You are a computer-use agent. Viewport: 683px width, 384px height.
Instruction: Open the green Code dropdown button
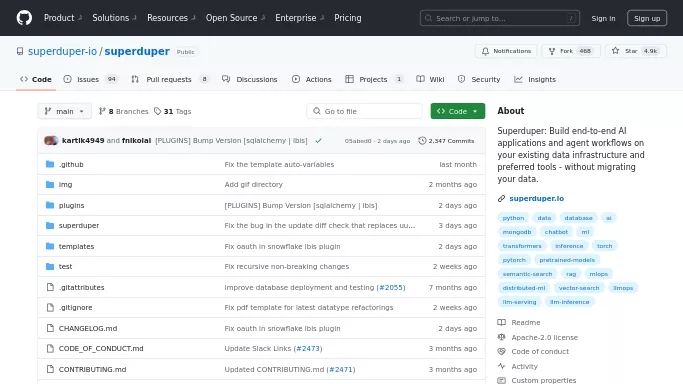458,111
